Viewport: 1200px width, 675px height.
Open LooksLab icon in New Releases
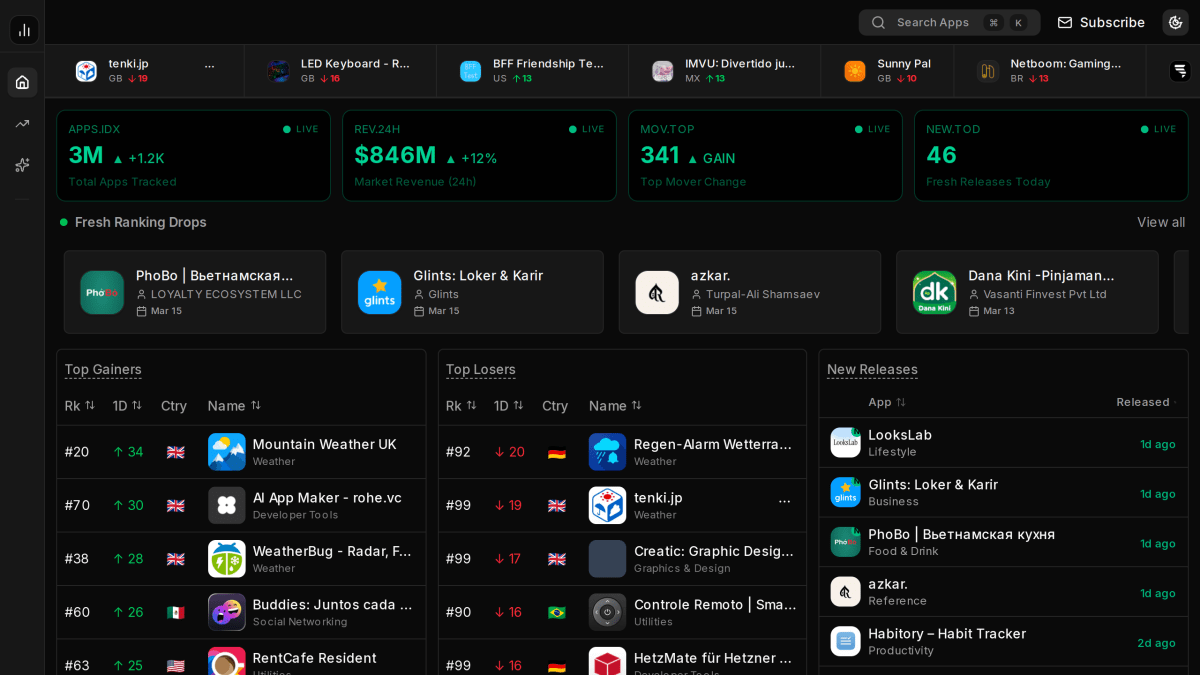(x=846, y=443)
